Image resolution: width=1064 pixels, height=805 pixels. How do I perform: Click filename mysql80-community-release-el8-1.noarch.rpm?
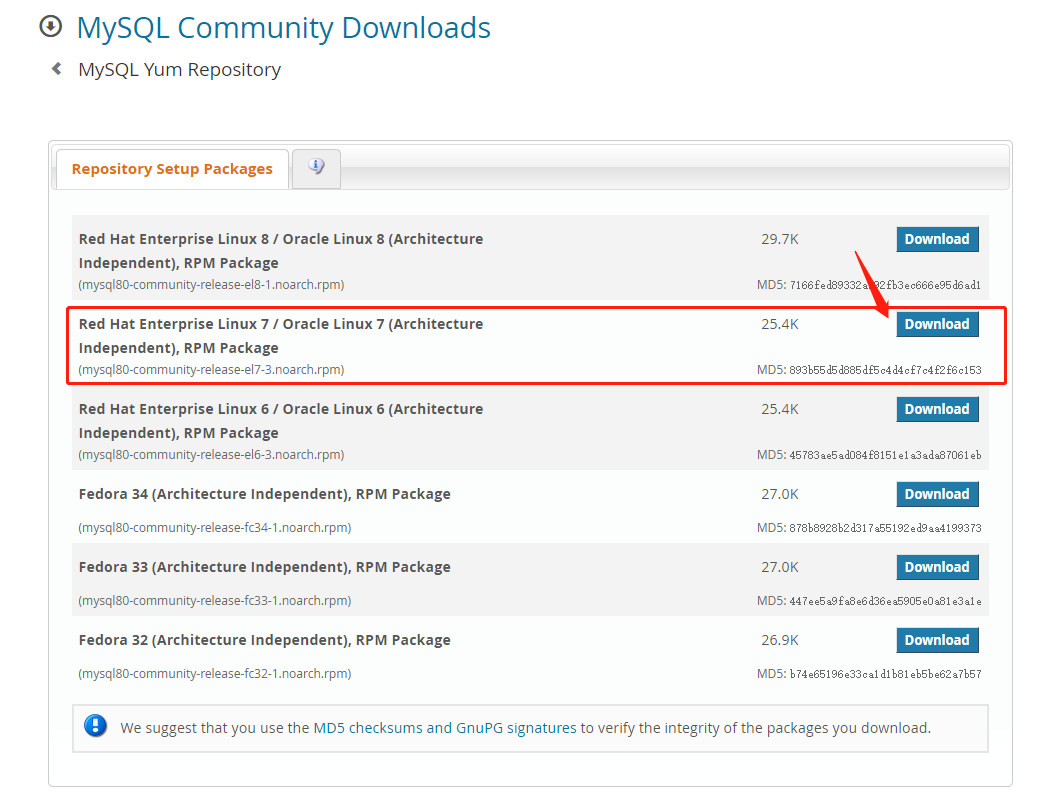[211, 284]
